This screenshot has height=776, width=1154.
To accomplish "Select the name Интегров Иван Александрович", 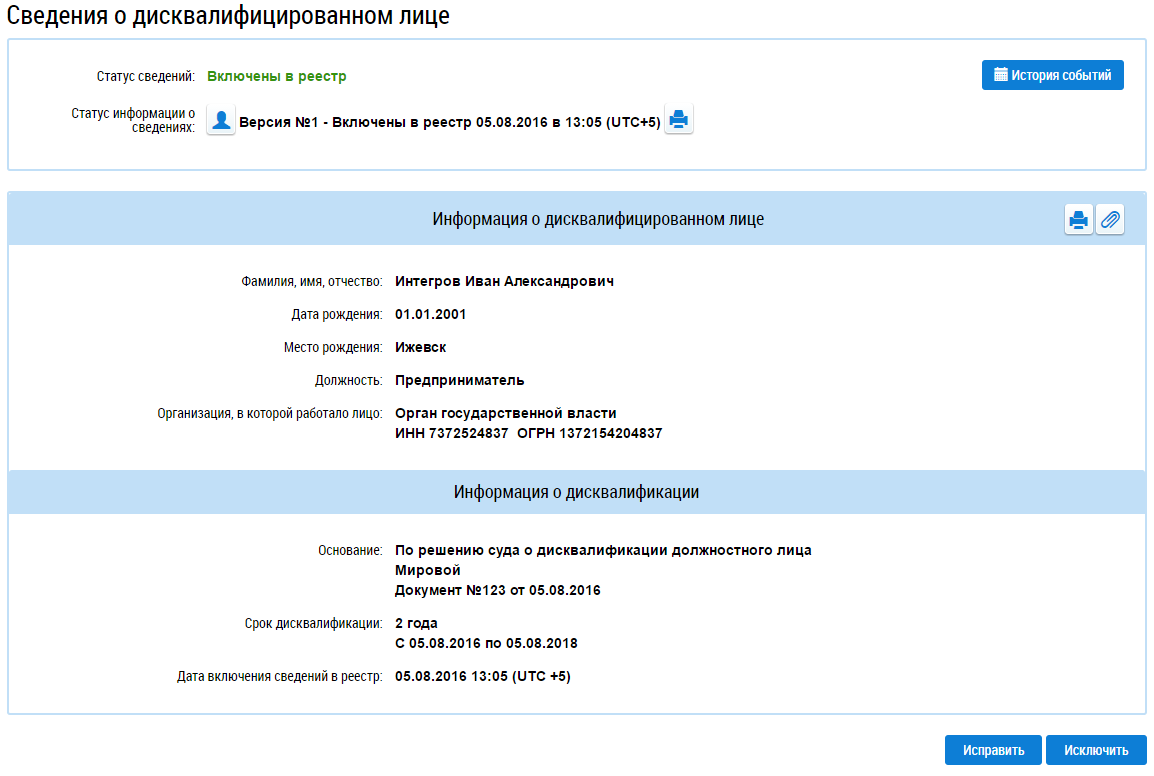I will tap(504, 281).
